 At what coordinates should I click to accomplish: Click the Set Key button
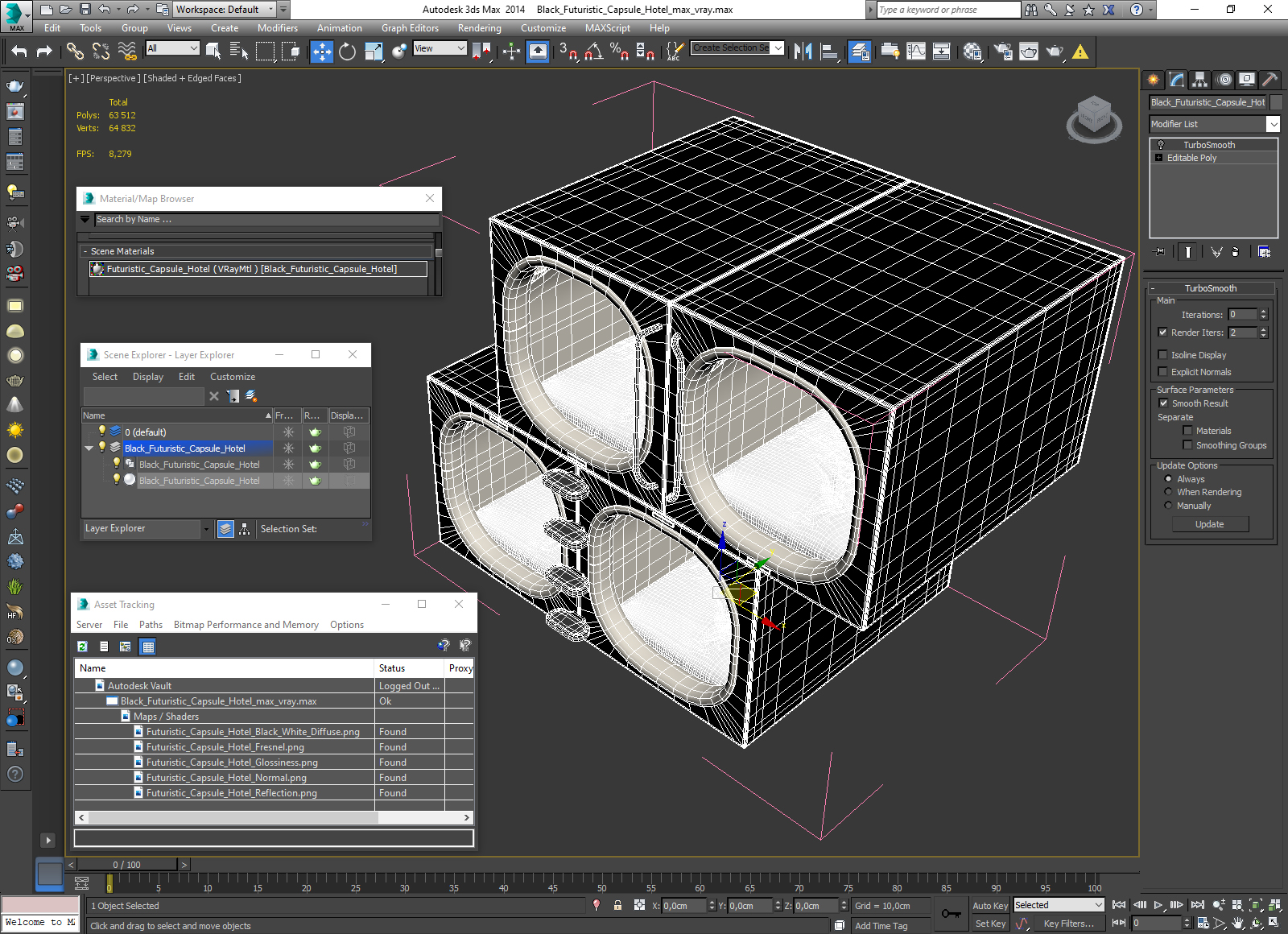tap(990, 924)
